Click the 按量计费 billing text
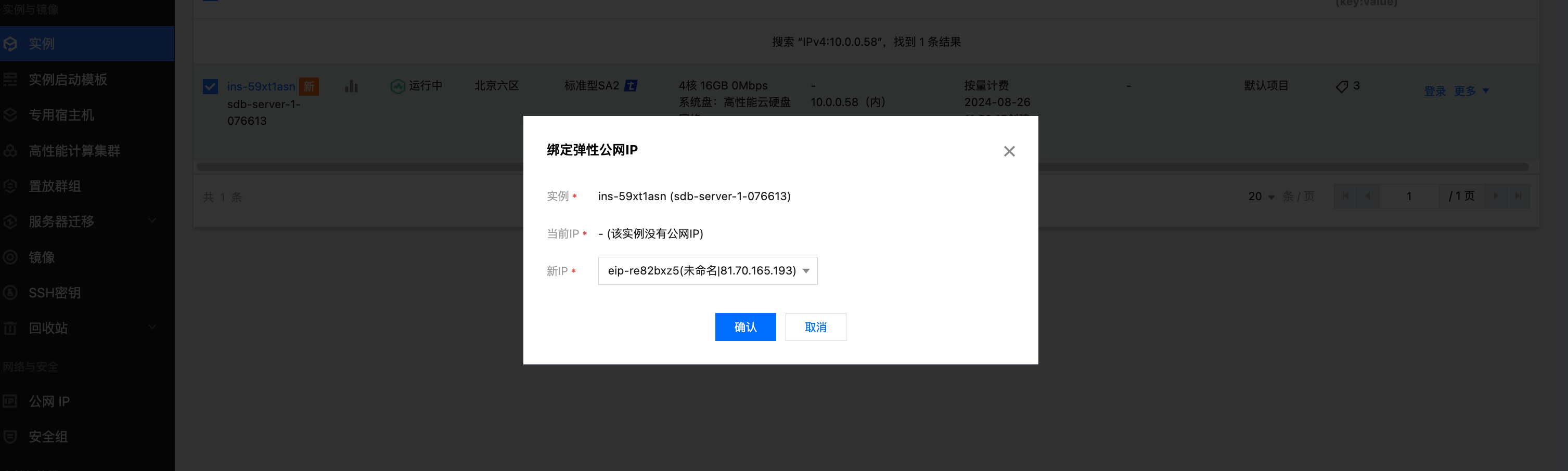This screenshot has height=471, width=1568. 986,86
